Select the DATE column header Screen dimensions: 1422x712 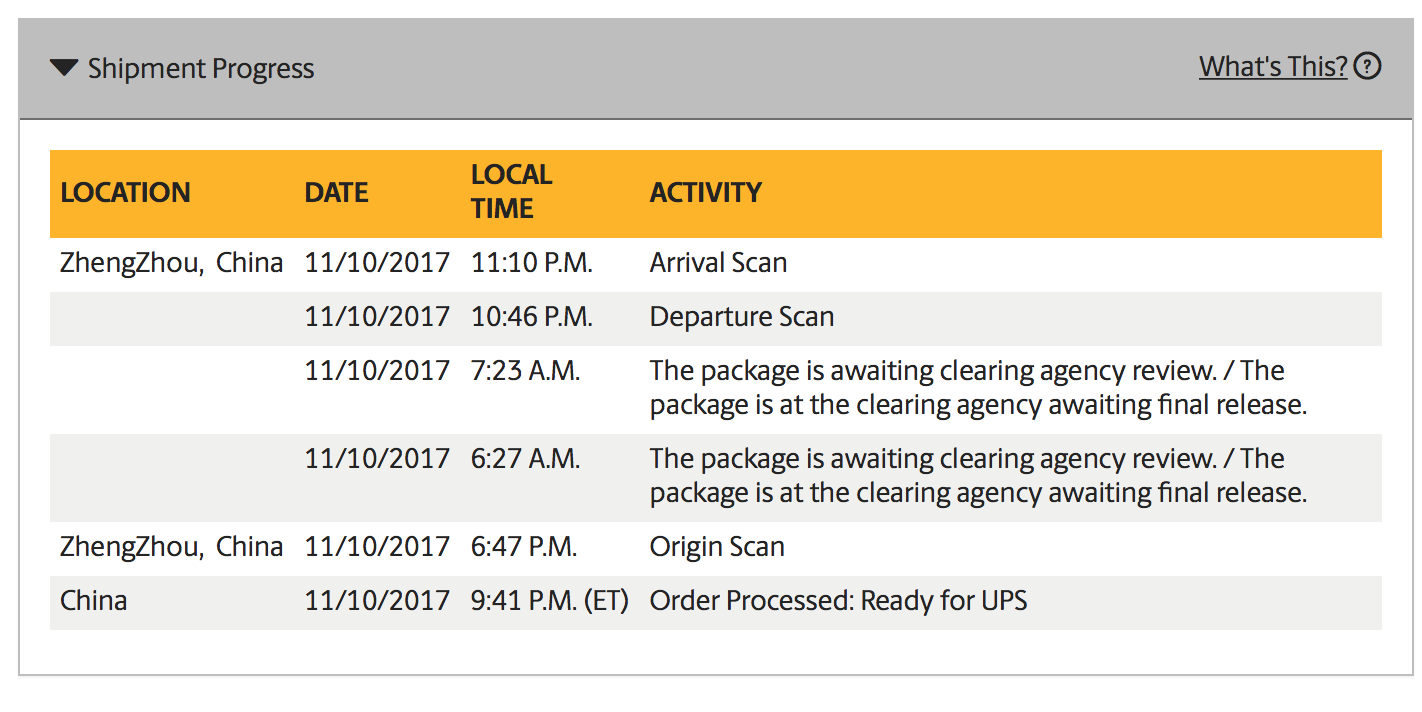point(337,193)
